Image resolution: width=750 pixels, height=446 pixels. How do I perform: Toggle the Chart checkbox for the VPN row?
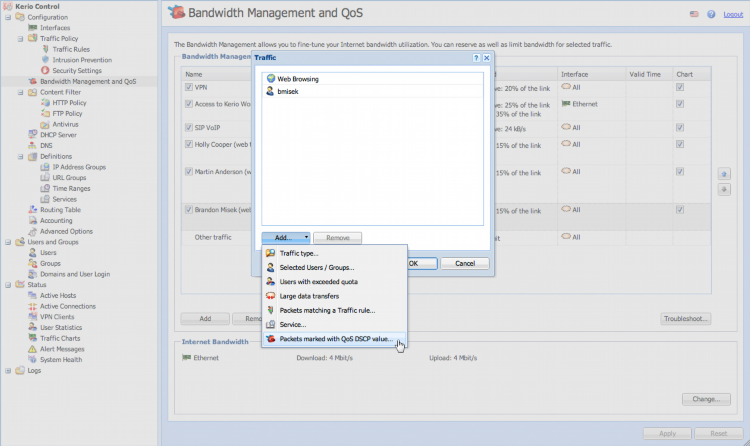(680, 87)
